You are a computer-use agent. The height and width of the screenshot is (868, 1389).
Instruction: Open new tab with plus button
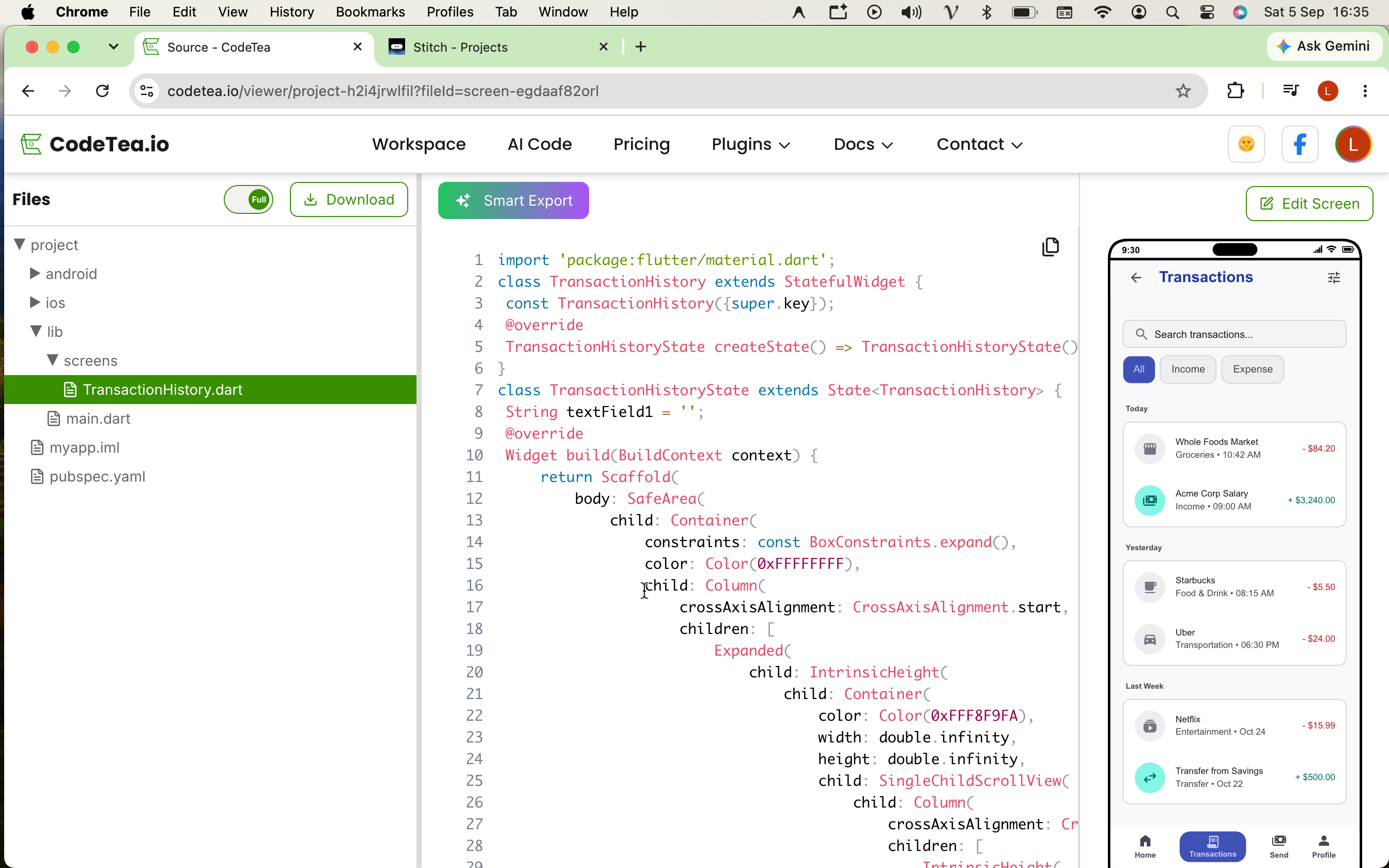pos(641,47)
